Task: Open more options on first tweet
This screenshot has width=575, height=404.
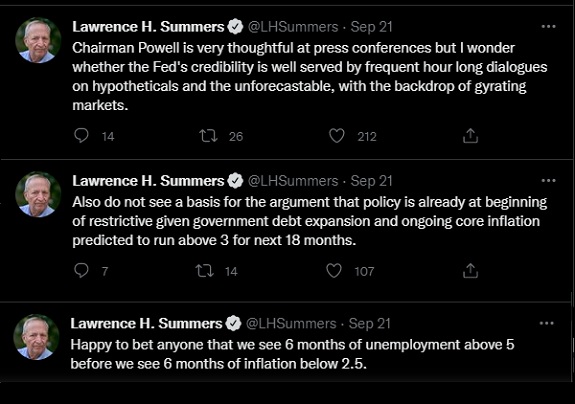Action: pyautogui.click(x=548, y=26)
